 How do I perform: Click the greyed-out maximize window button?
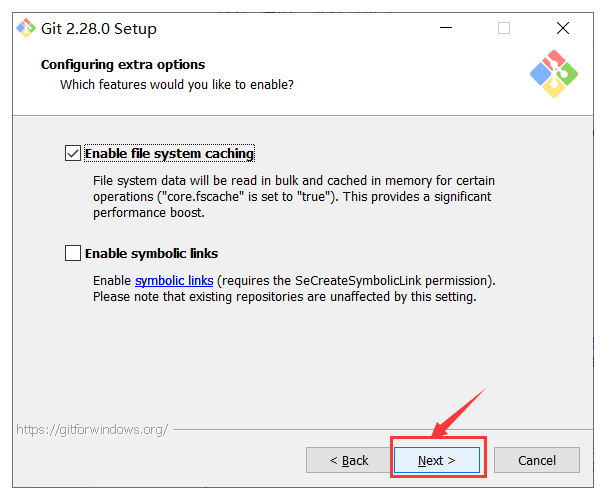click(504, 28)
